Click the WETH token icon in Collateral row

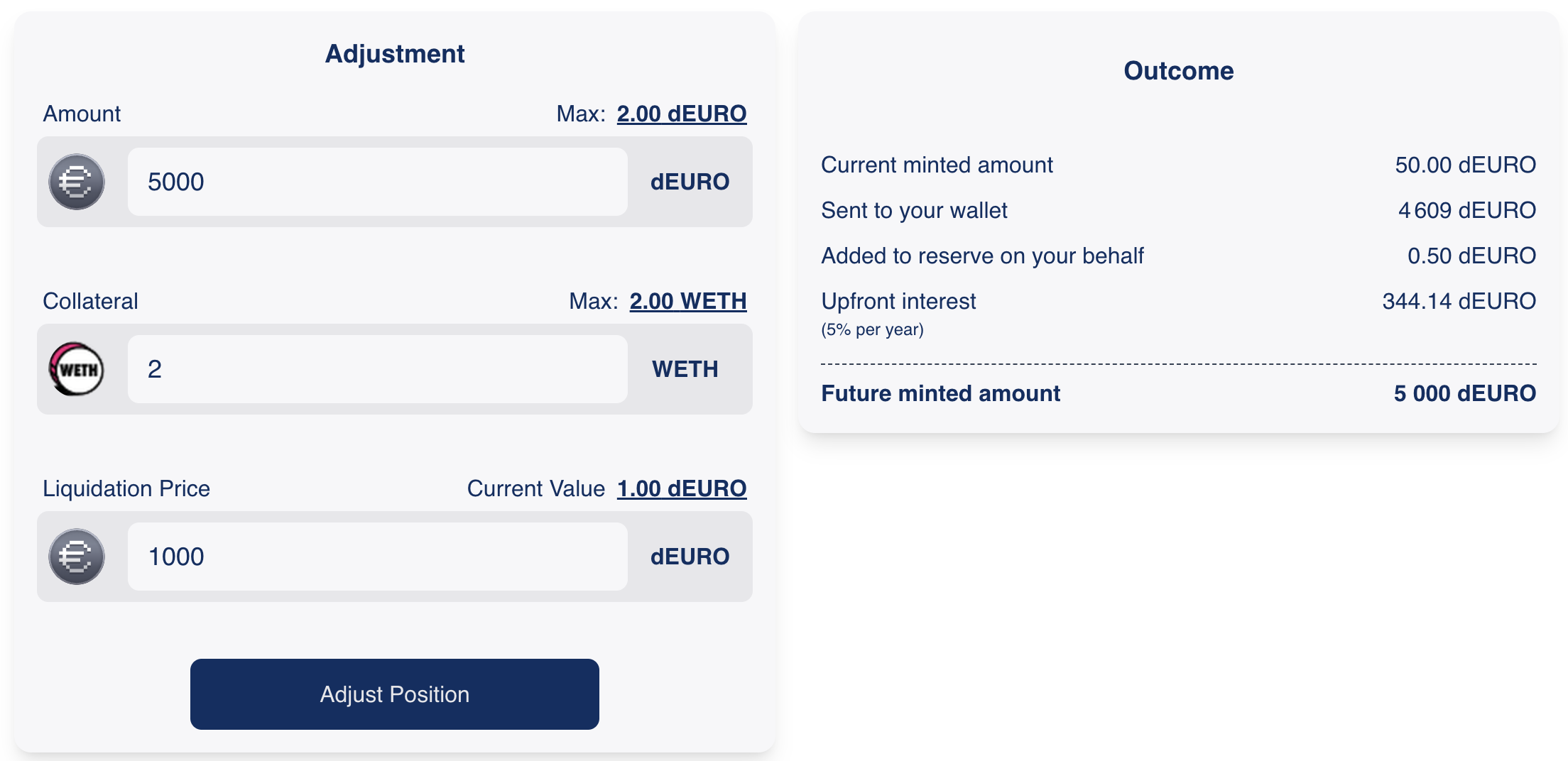pyautogui.click(x=77, y=369)
